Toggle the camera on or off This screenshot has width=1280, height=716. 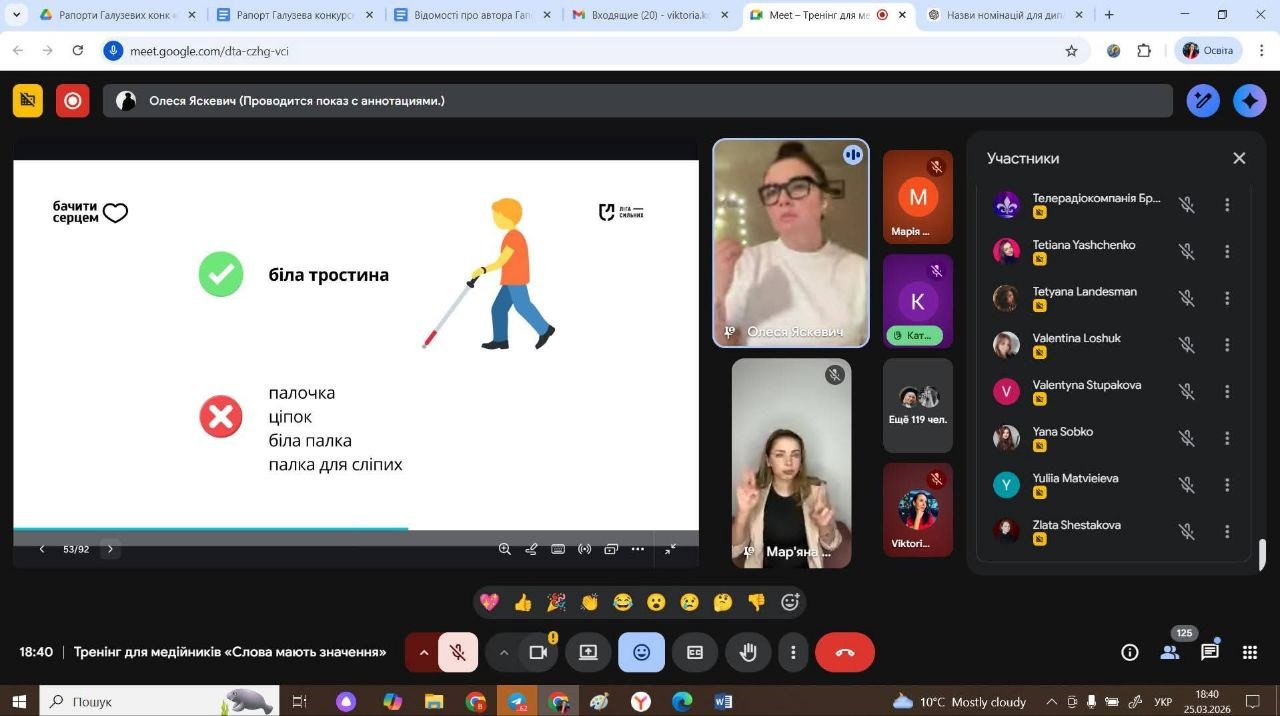[x=538, y=653]
